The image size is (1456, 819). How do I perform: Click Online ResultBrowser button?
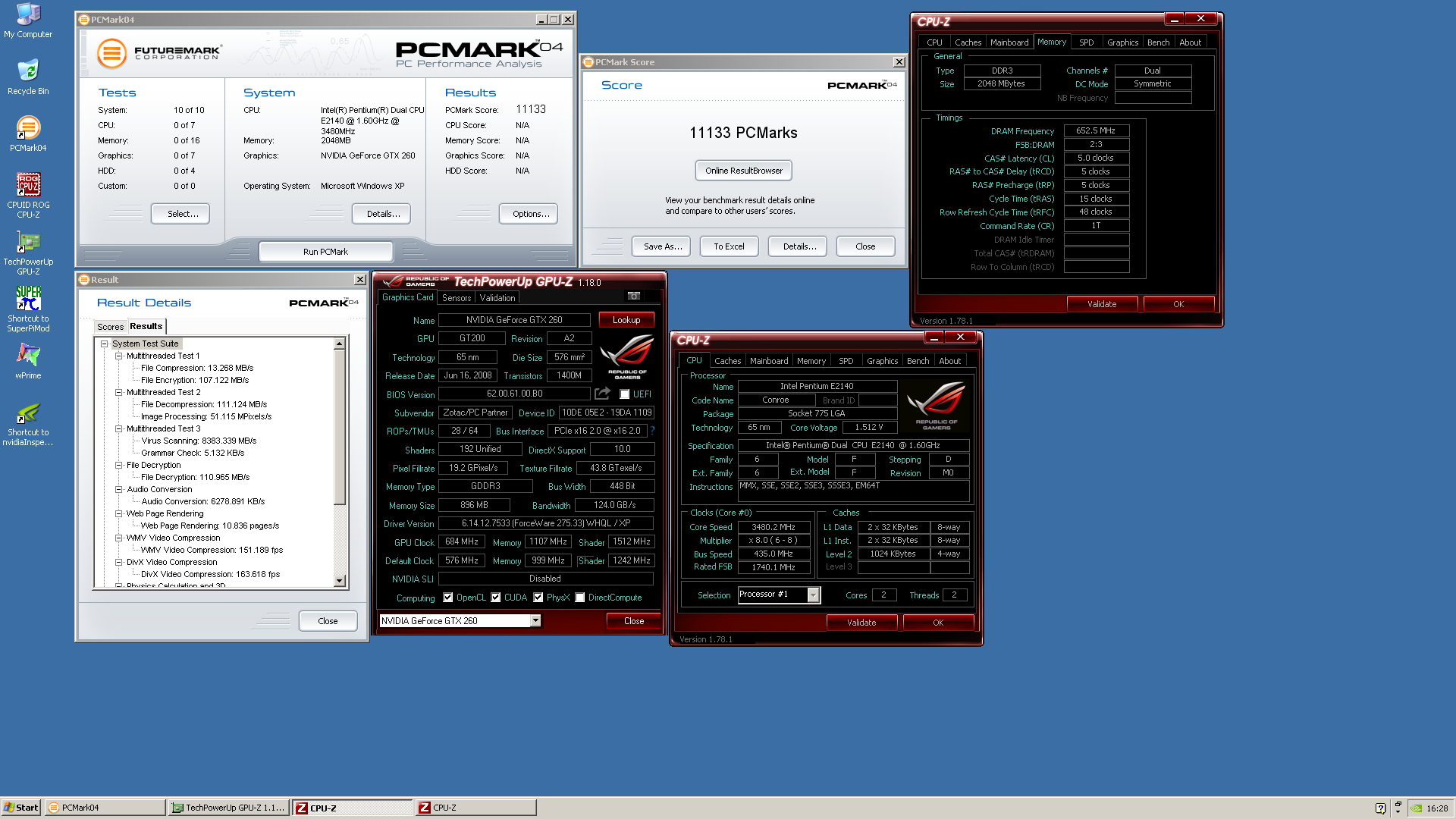pos(743,171)
